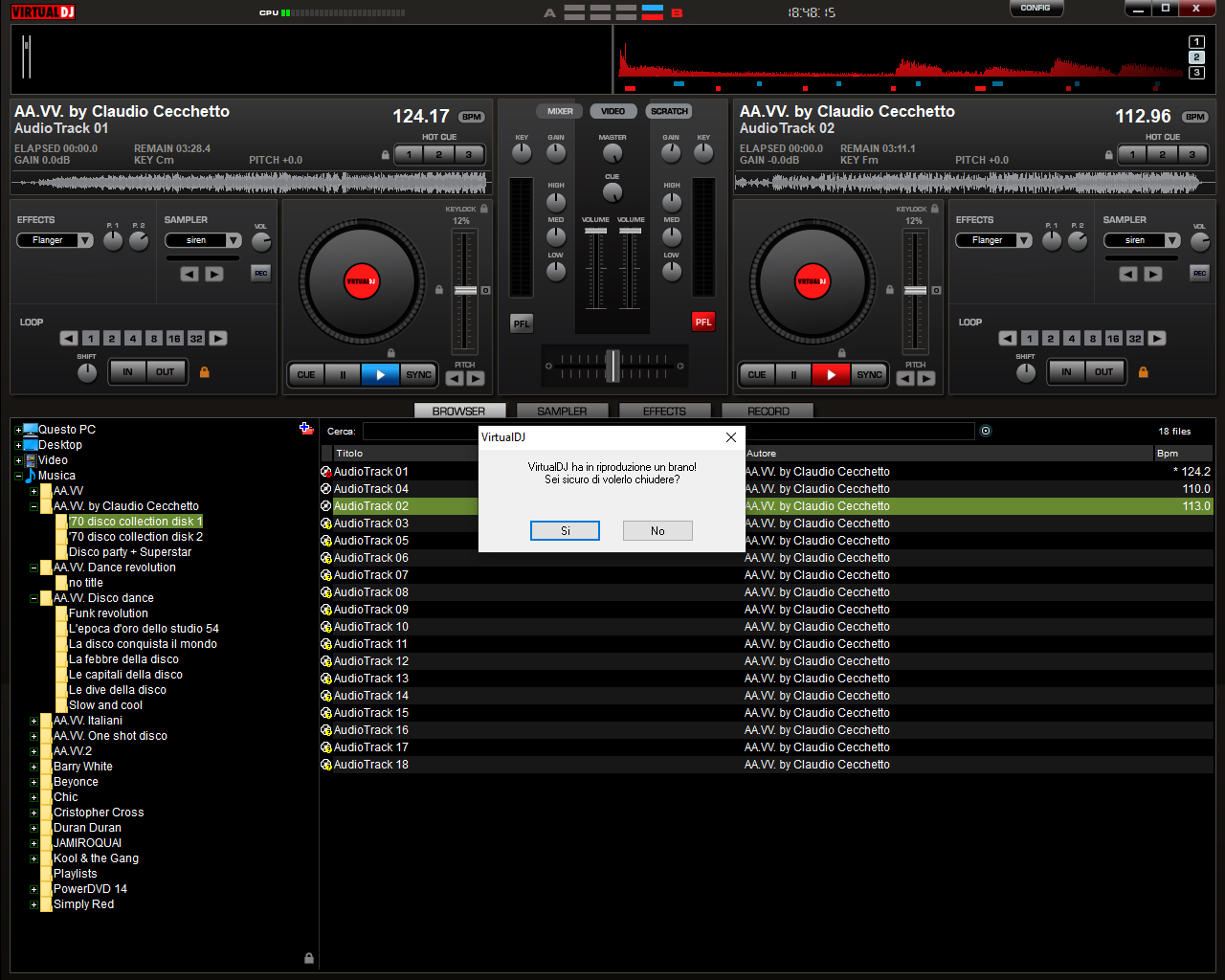
Task: Click No in the VirtualDJ dialog
Action: click(x=657, y=530)
